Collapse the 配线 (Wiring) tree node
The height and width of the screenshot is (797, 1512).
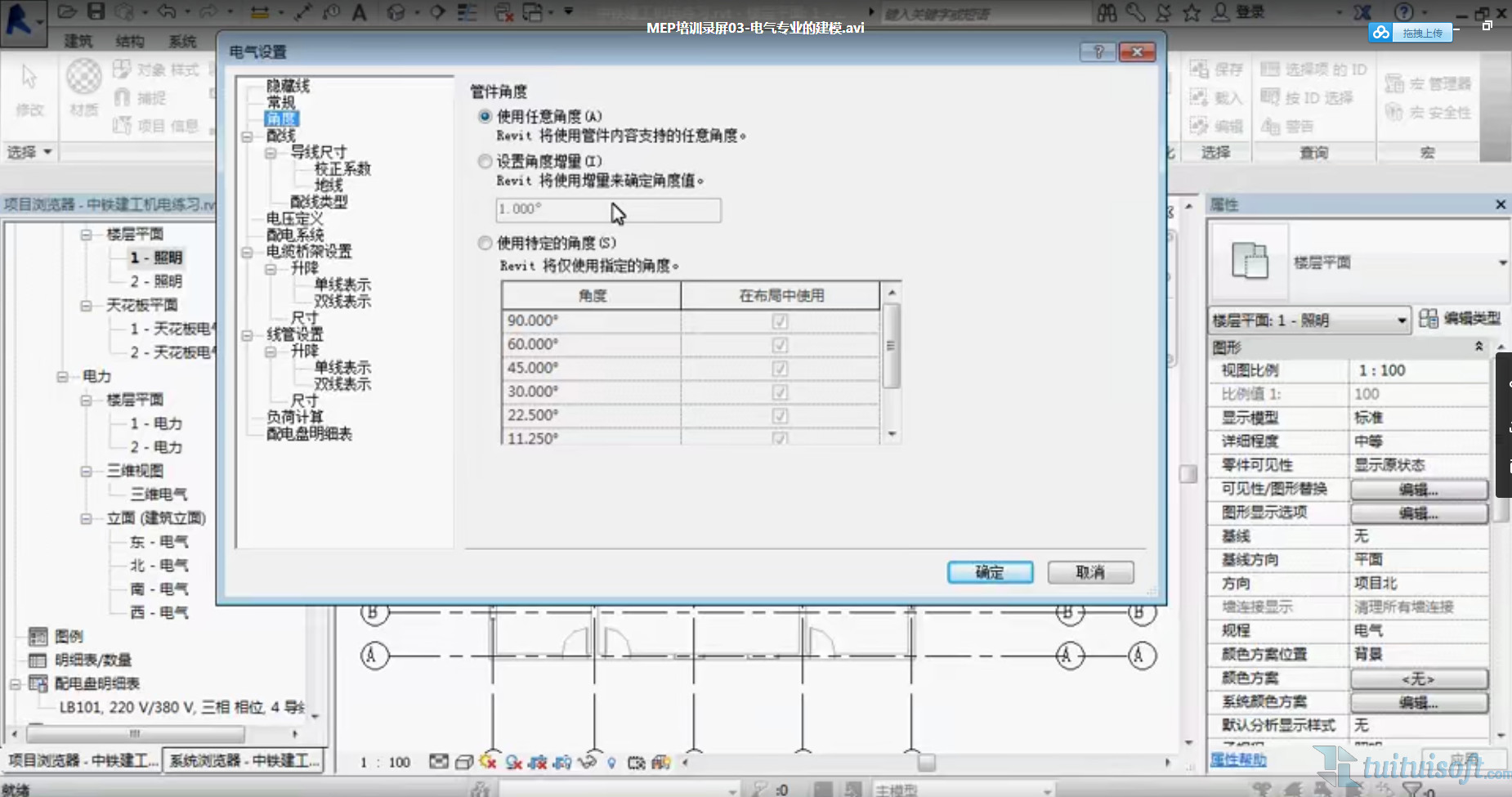(x=247, y=137)
